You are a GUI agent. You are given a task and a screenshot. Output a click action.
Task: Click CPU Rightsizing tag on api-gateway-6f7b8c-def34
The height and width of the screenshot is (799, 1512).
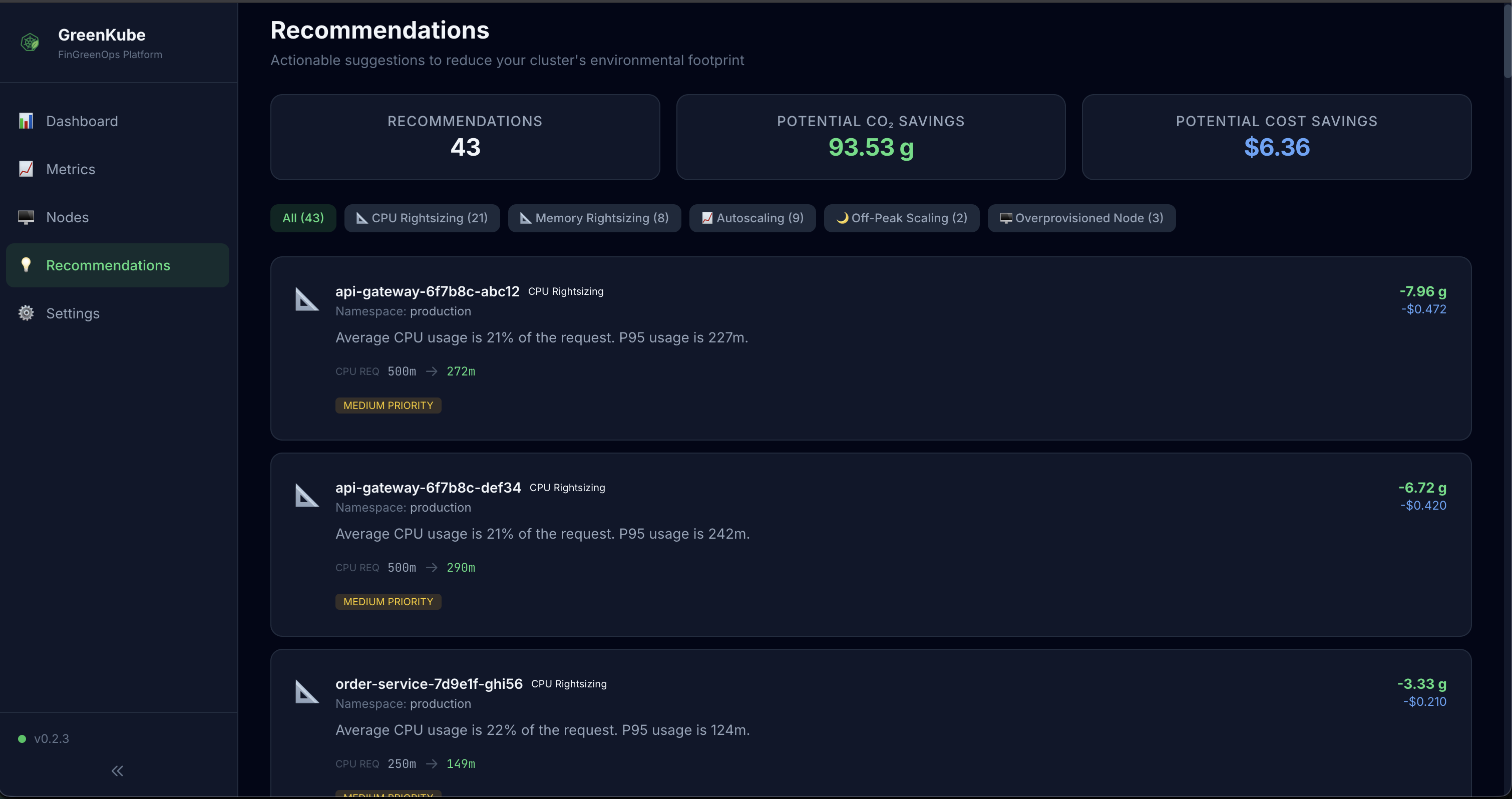pyautogui.click(x=567, y=487)
